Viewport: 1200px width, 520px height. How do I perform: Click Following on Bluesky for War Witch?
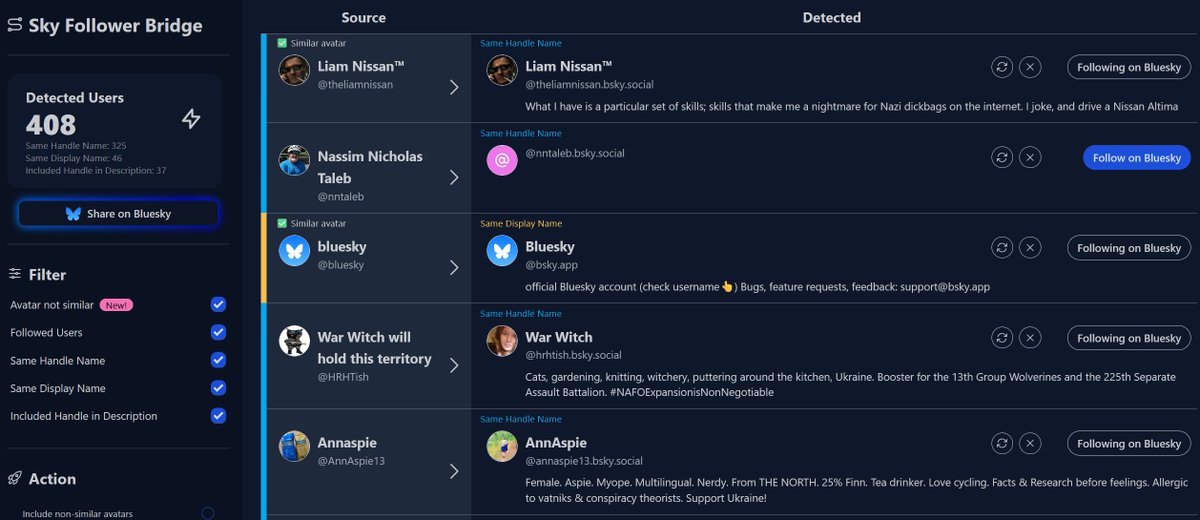coord(1129,338)
